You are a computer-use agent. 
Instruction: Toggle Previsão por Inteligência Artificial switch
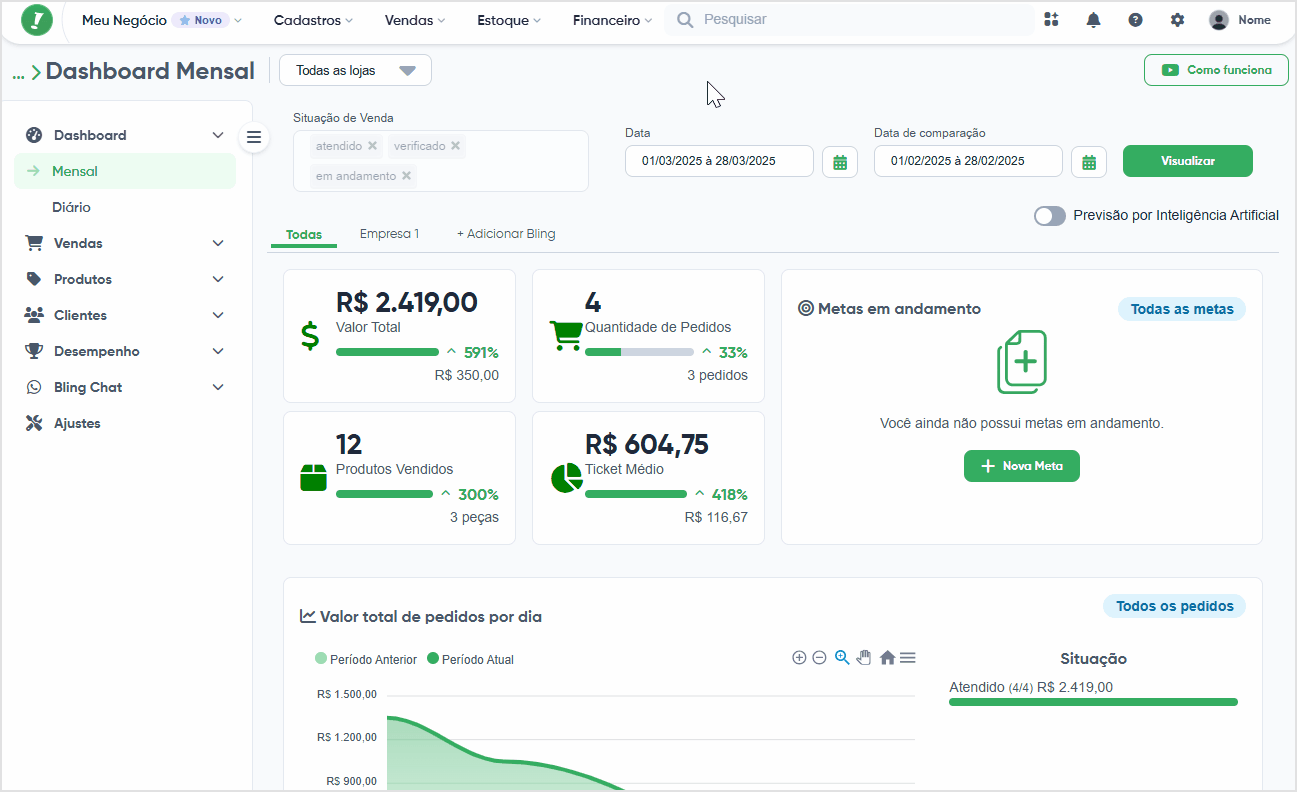coord(1050,216)
